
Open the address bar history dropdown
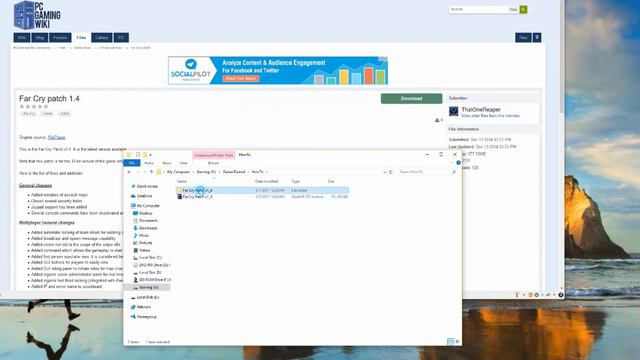coord(384,172)
